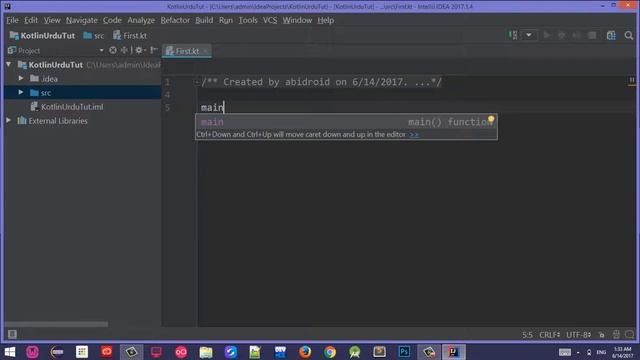Image resolution: width=640 pixels, height=360 pixels.
Task: Open Firefox from the taskbar
Action: 305,352
